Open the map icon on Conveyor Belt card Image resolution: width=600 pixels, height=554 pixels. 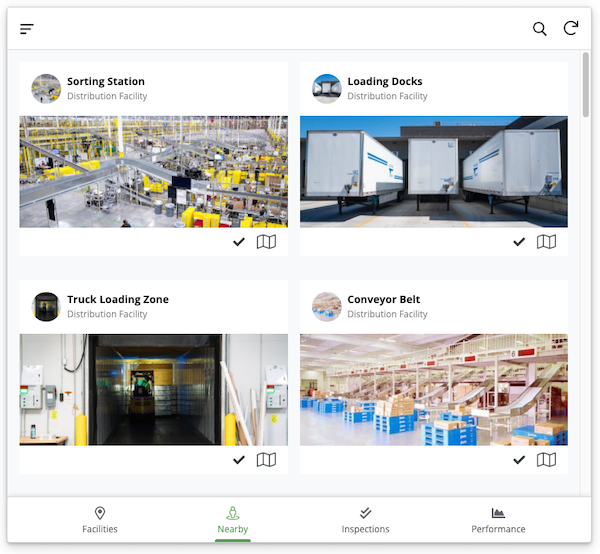[546, 460]
